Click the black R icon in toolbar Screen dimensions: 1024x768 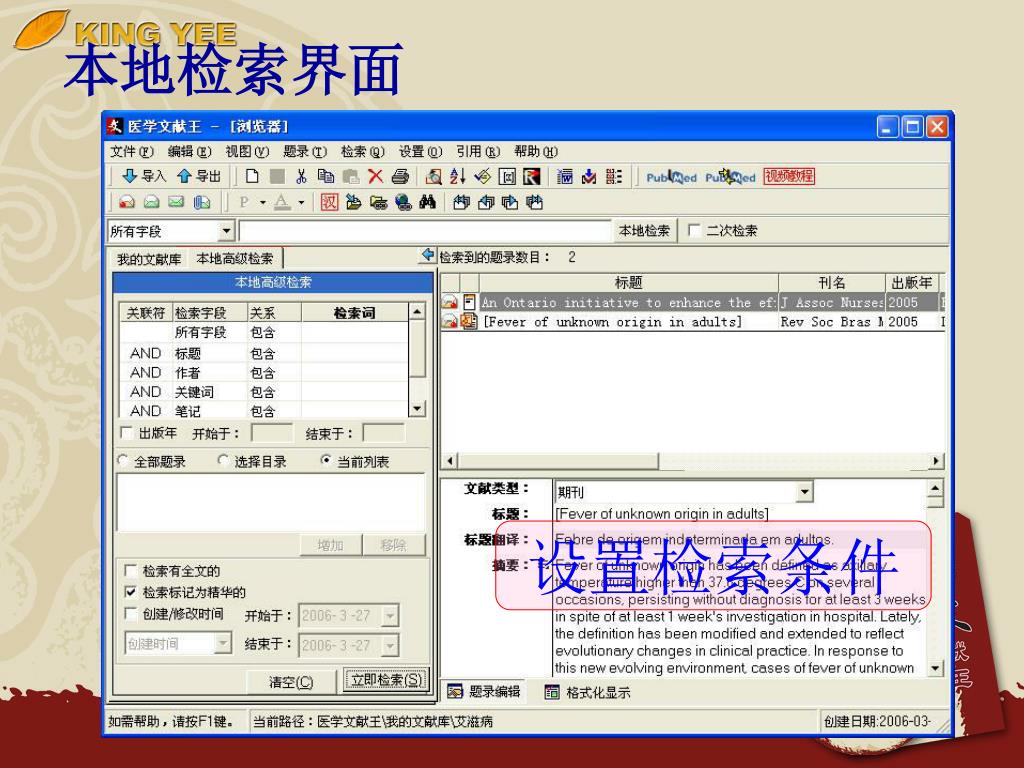click(532, 176)
